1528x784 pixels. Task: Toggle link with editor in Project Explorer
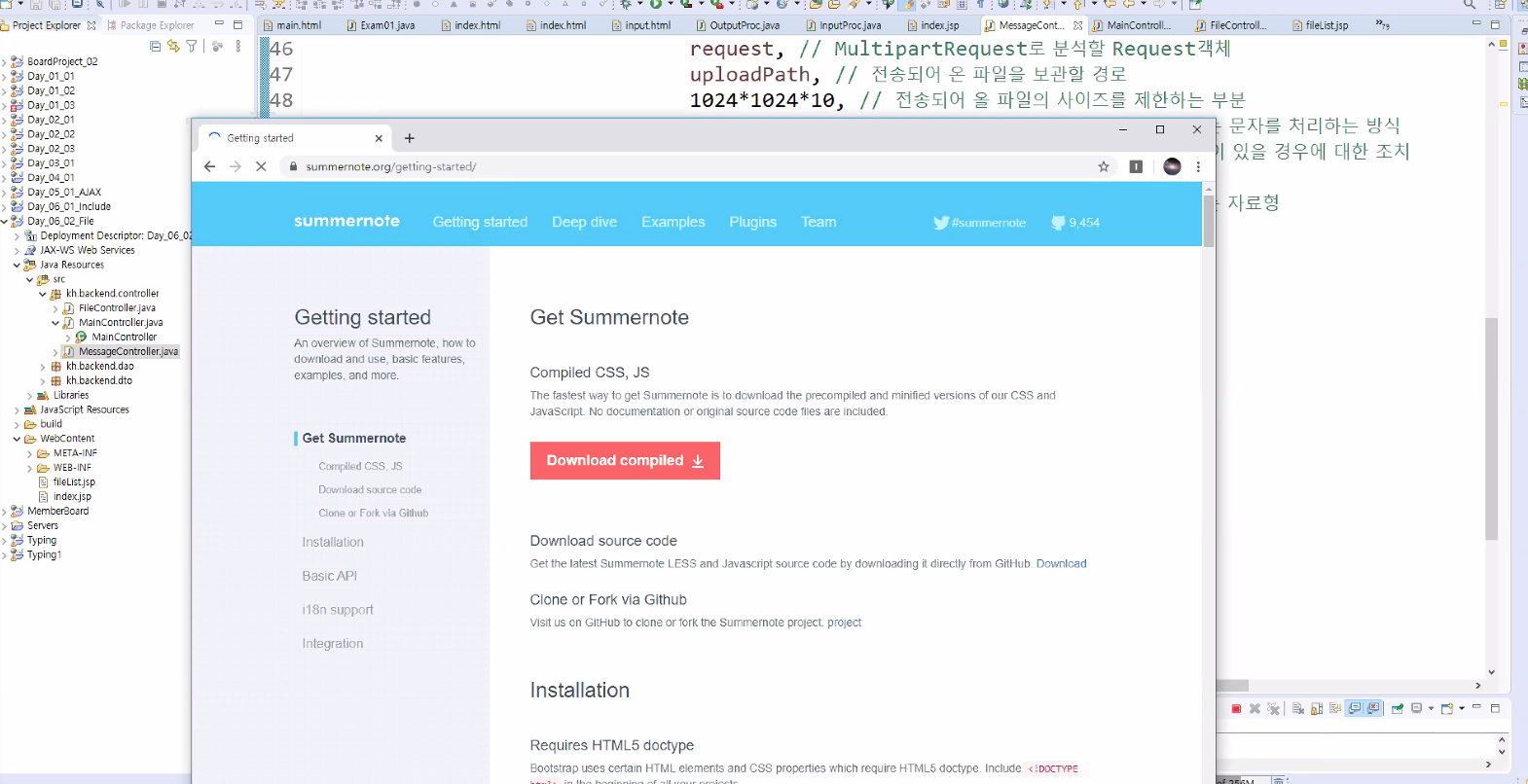173,46
